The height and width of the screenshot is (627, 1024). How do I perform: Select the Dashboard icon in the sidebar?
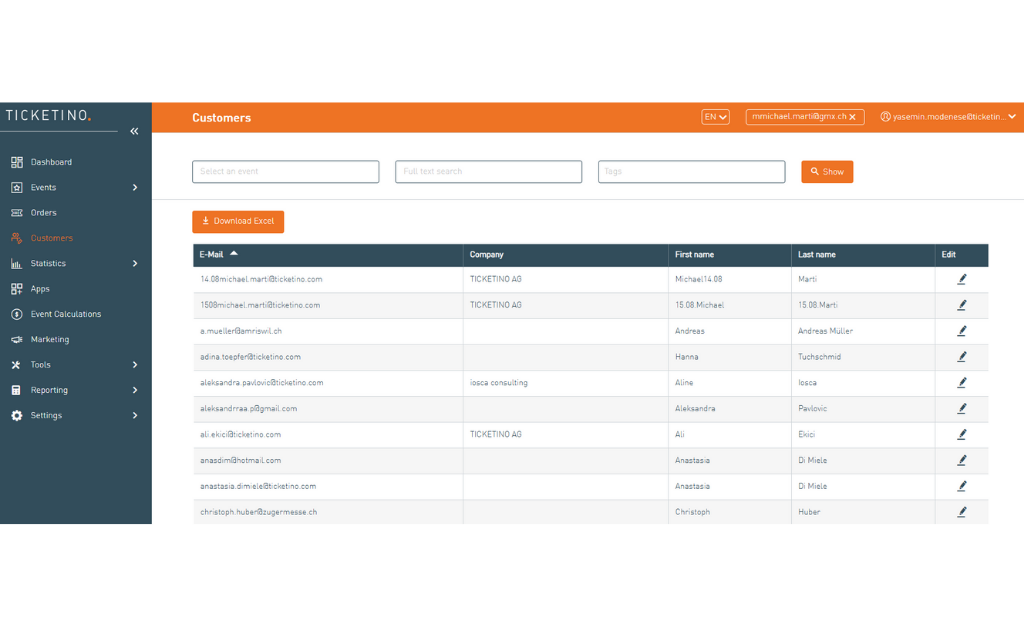pos(18,161)
